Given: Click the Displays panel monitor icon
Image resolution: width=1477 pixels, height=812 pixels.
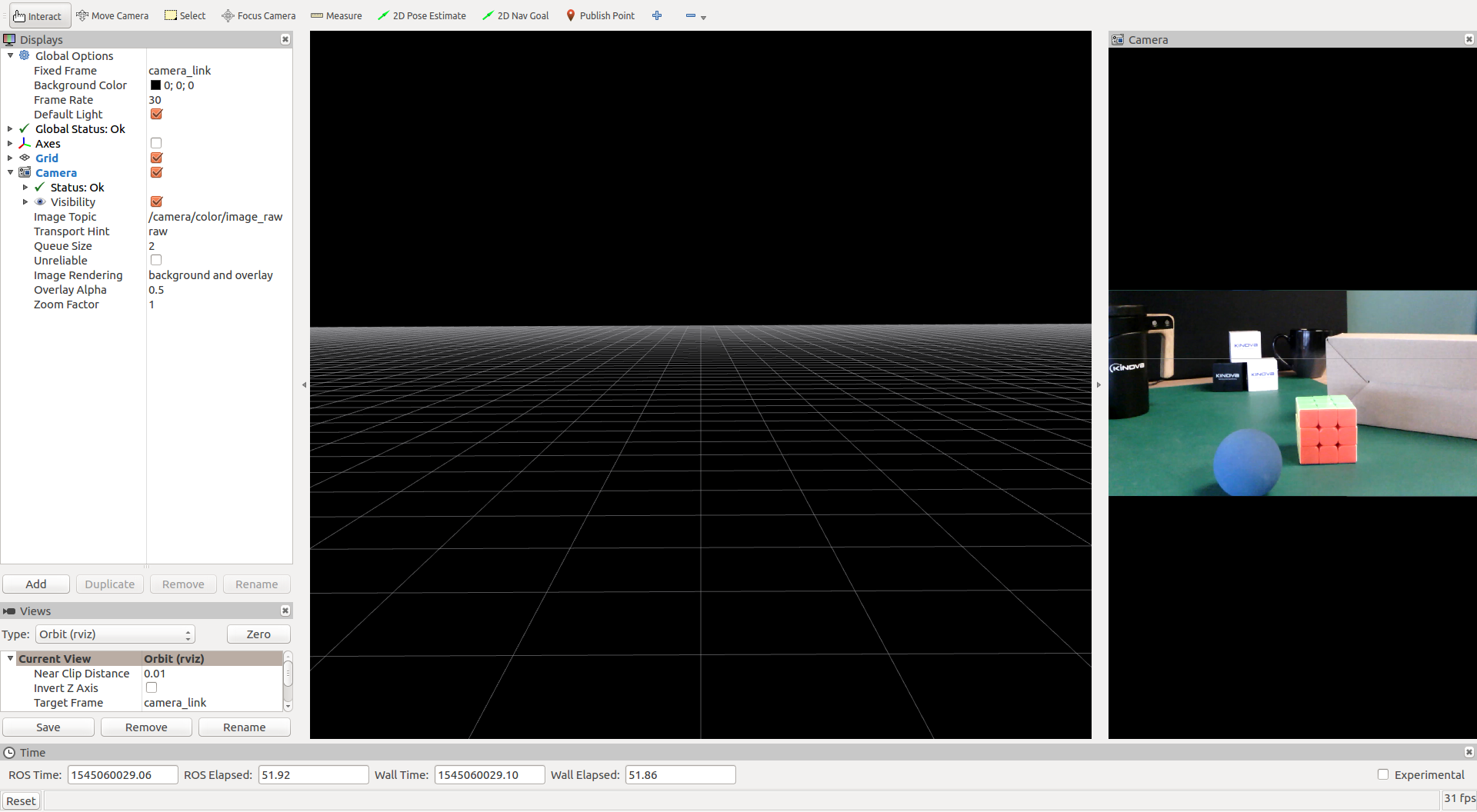Looking at the screenshot, I should click(9, 39).
